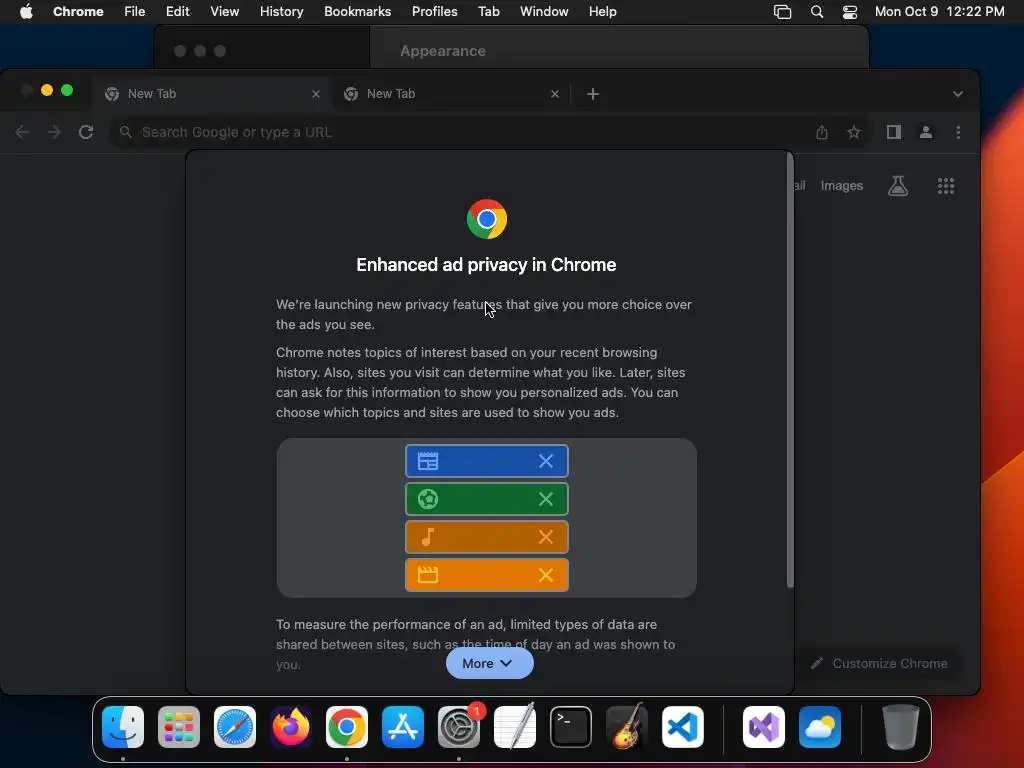Open the Search Labs flask icon

click(898, 186)
